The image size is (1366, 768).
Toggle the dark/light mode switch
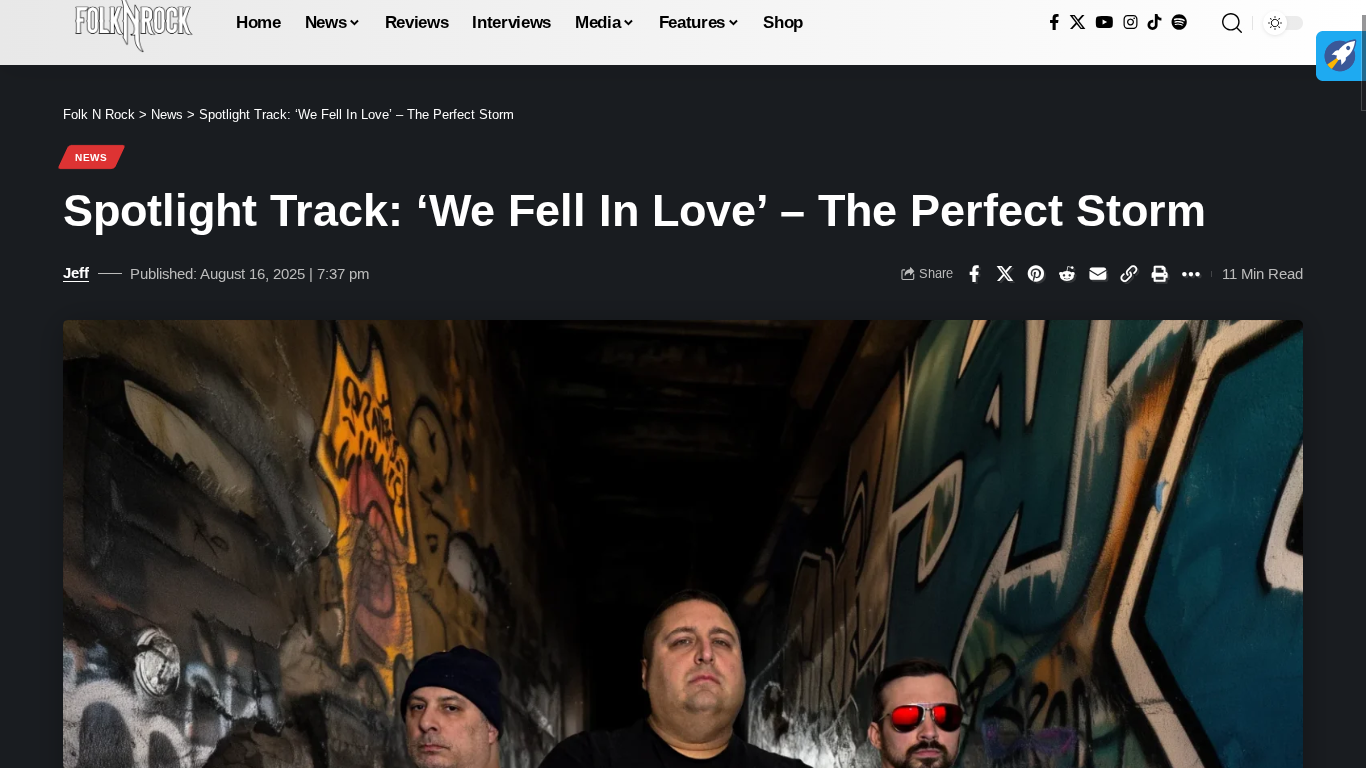pos(1284,23)
